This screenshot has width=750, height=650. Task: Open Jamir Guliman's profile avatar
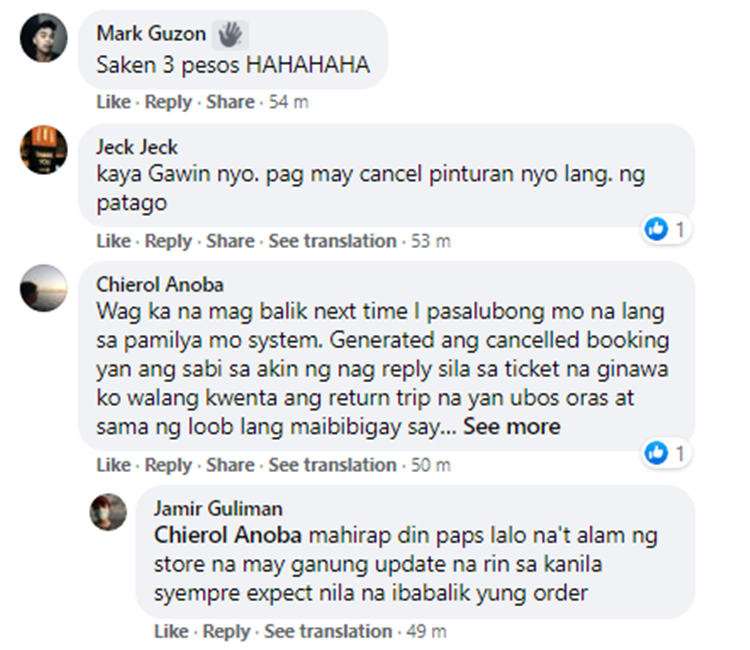point(108,512)
